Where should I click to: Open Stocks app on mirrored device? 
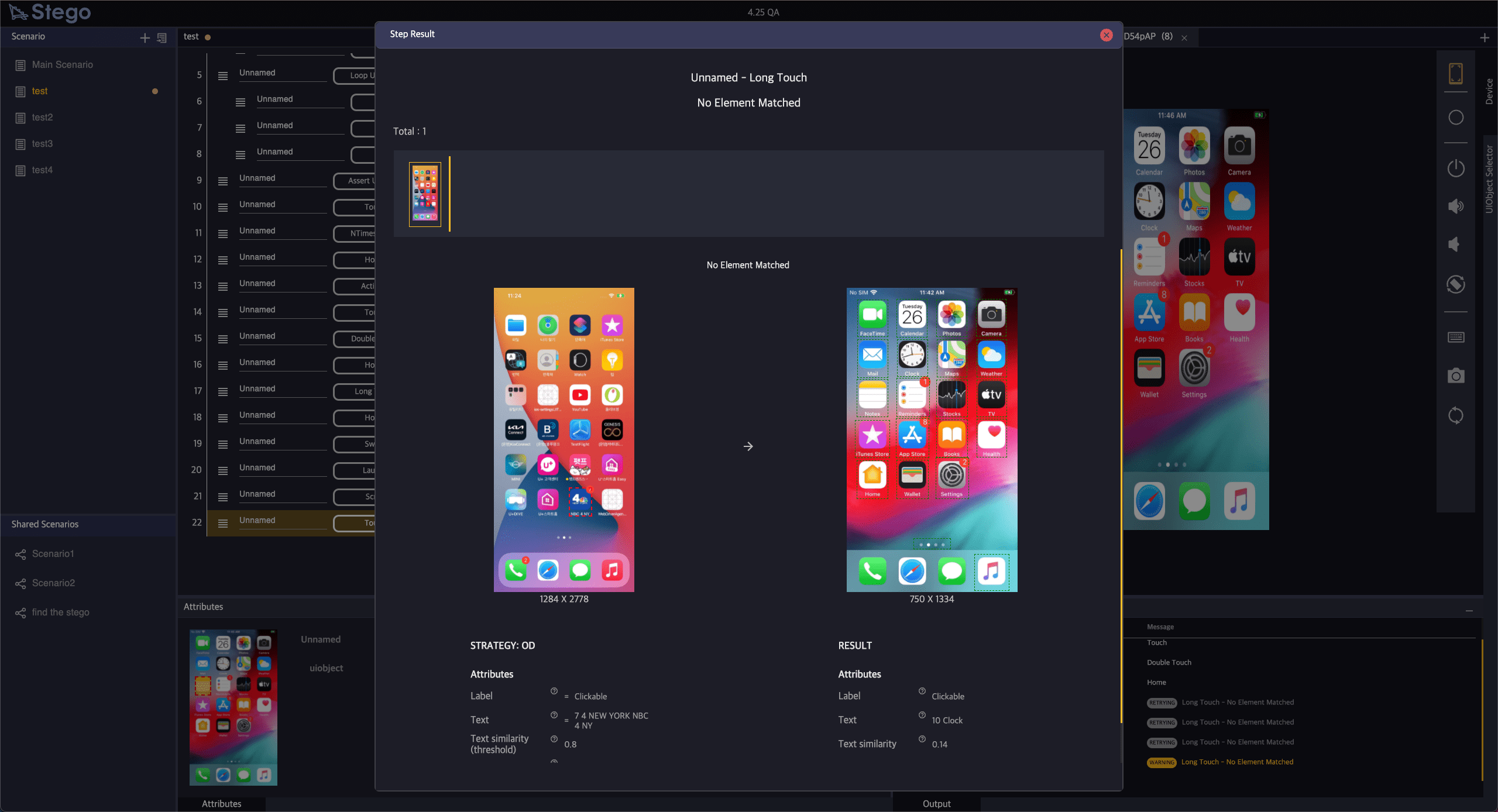pyautogui.click(x=1194, y=257)
